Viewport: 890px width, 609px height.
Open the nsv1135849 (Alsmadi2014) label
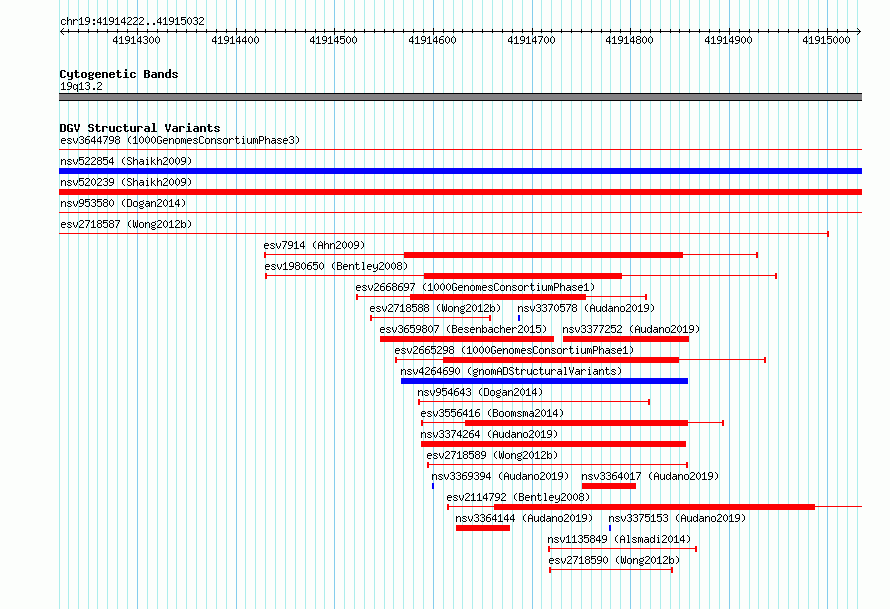[x=619, y=539]
